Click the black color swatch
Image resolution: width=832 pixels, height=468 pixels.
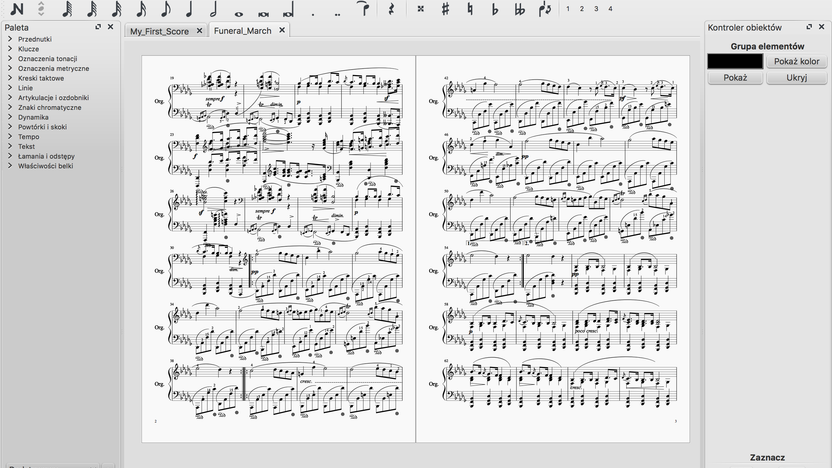click(x=735, y=62)
